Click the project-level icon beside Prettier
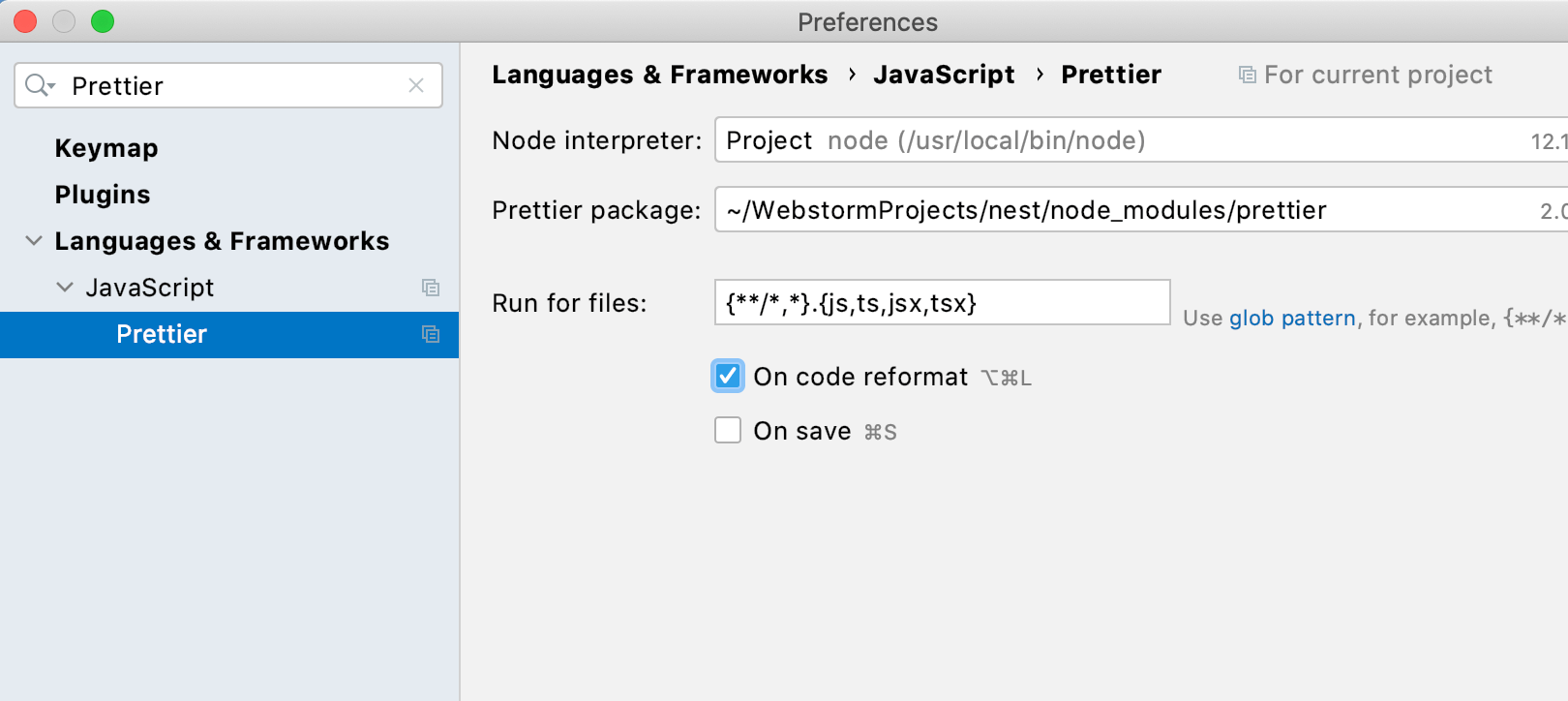The height and width of the screenshot is (701, 1568). (x=431, y=334)
